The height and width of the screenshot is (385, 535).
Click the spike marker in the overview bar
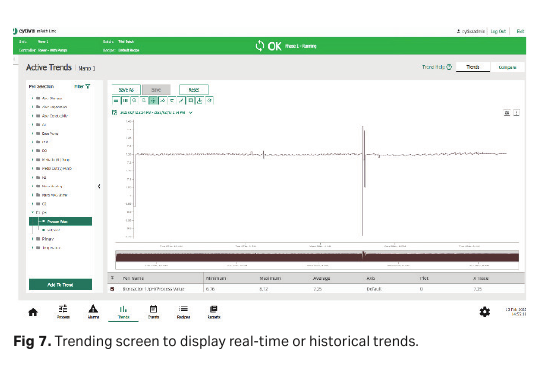tap(364, 254)
